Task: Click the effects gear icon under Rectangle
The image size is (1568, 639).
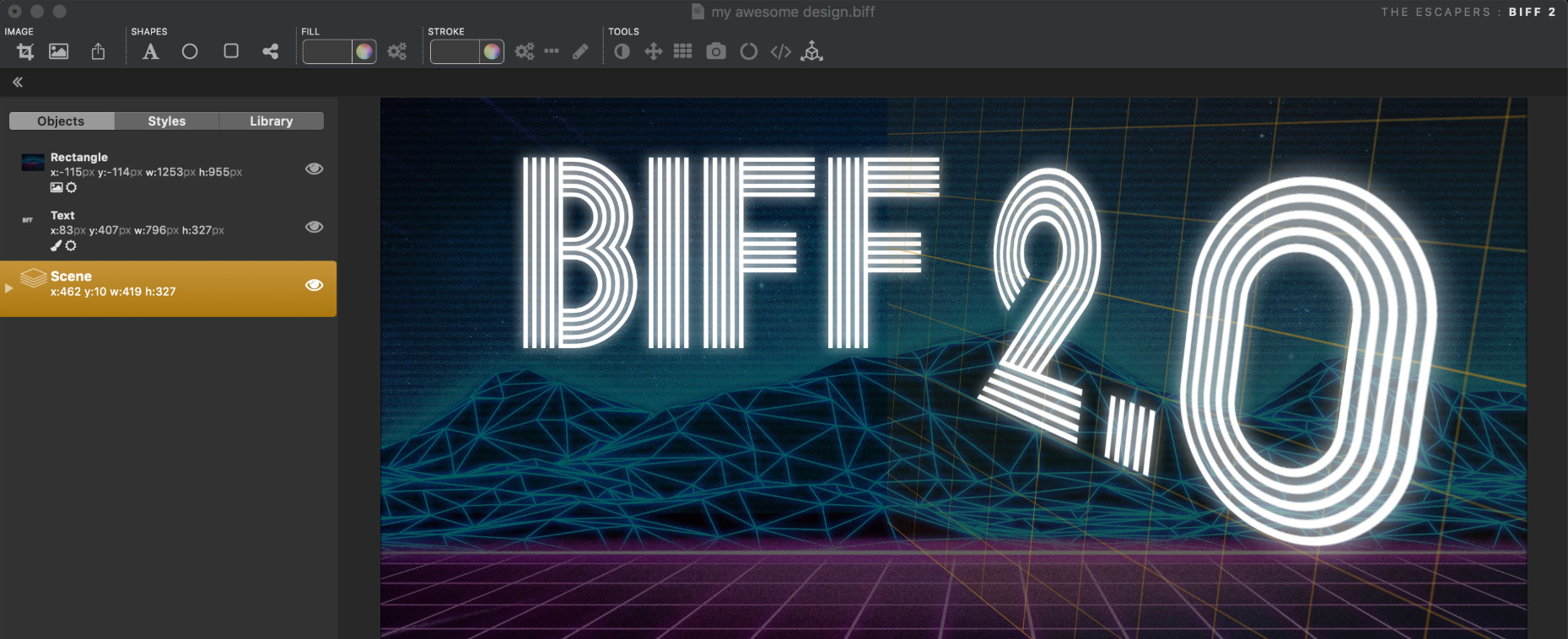Action: [72, 187]
